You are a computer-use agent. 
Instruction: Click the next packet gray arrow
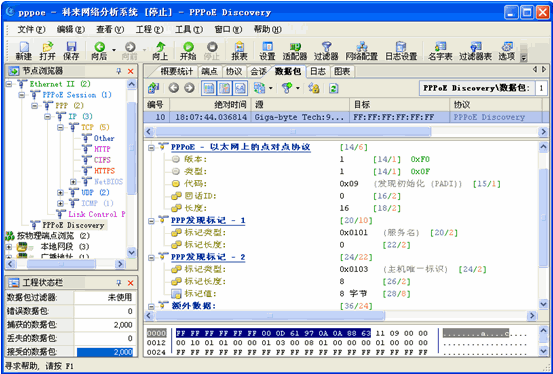click(189, 88)
